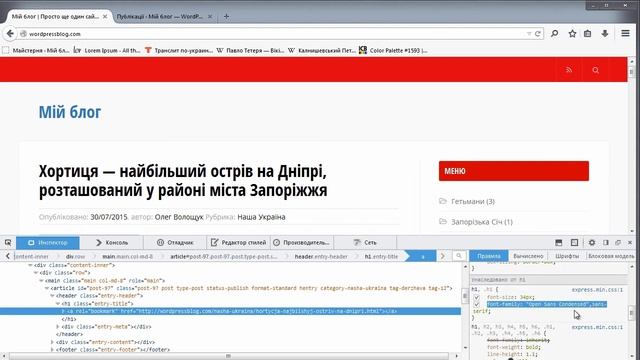Image resolution: width=640 pixels, height=360 pixels.
Task: Collapse the main col-md-8 node
Action: pos(41,280)
